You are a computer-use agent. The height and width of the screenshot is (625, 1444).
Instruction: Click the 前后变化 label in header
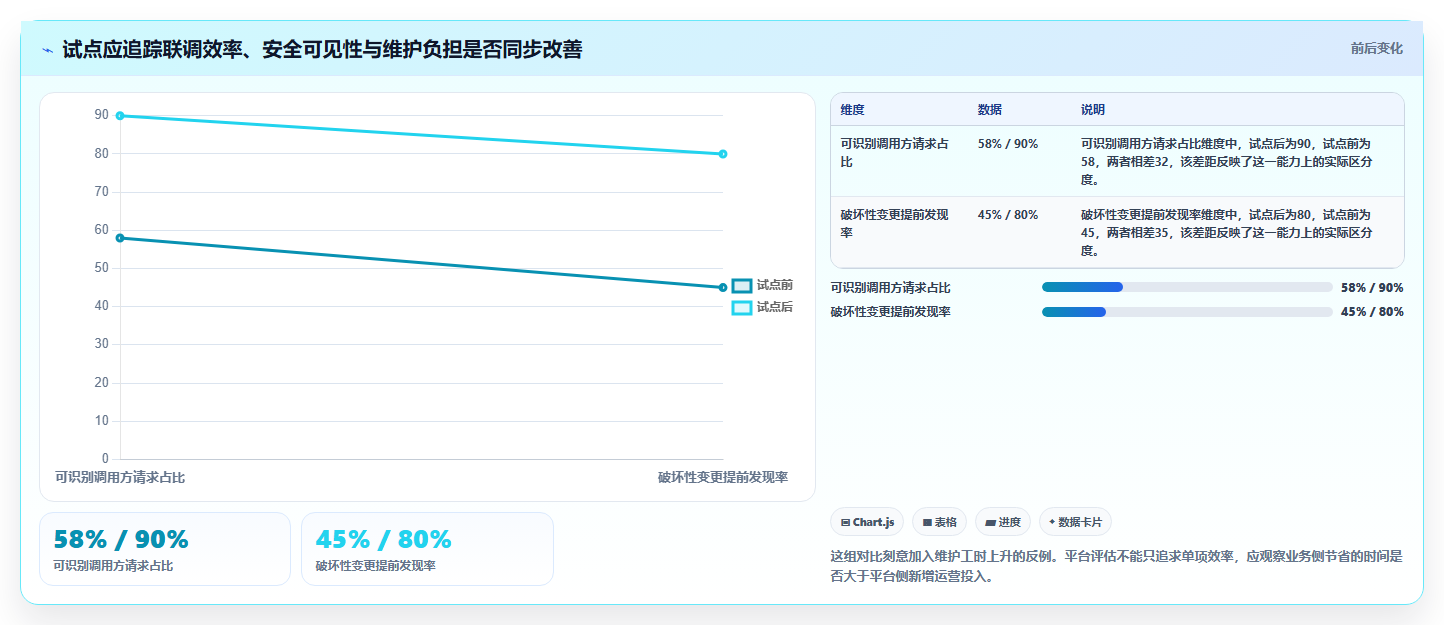tap(1376, 48)
